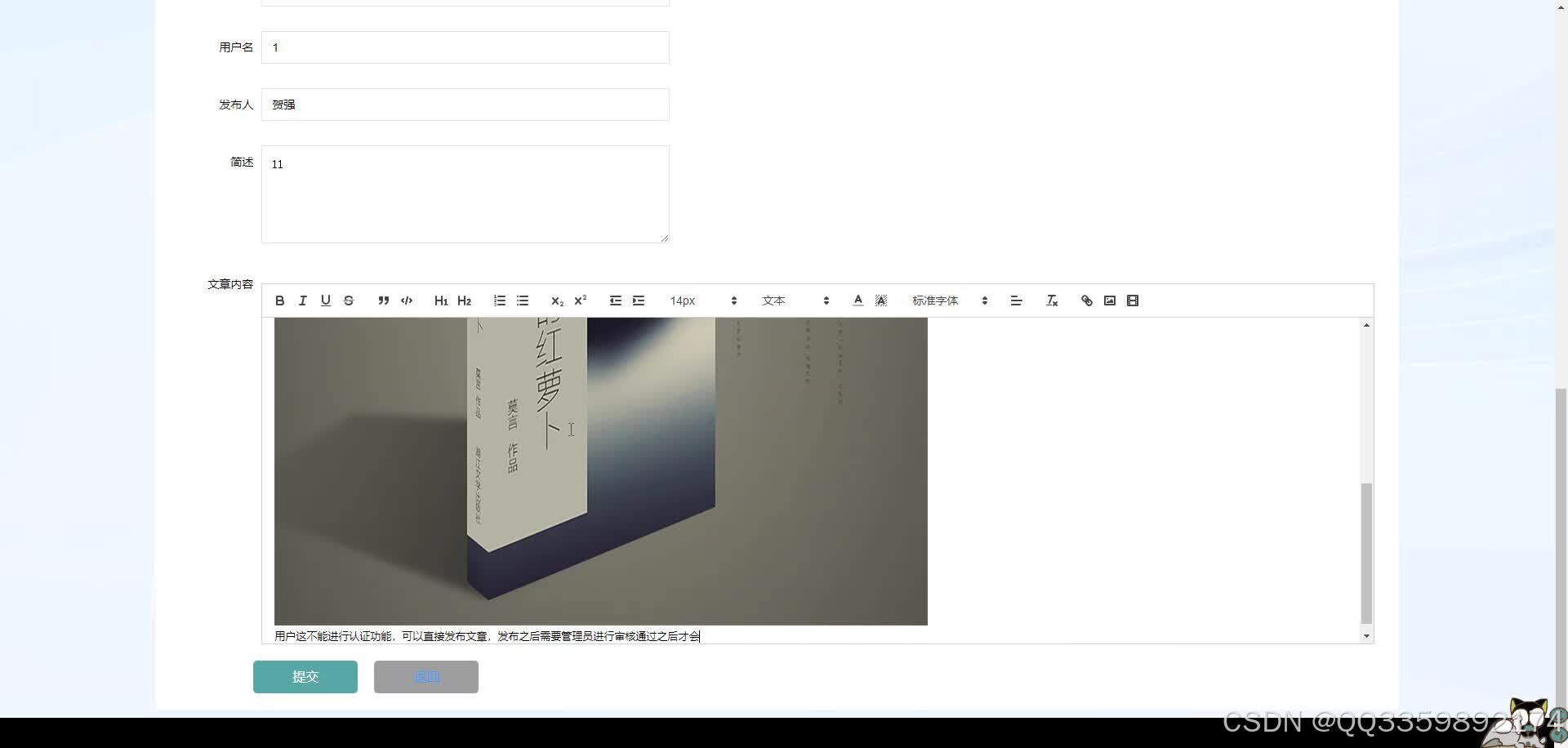Click the 提交 submit button
The height and width of the screenshot is (748, 1568).
pyautogui.click(x=305, y=677)
